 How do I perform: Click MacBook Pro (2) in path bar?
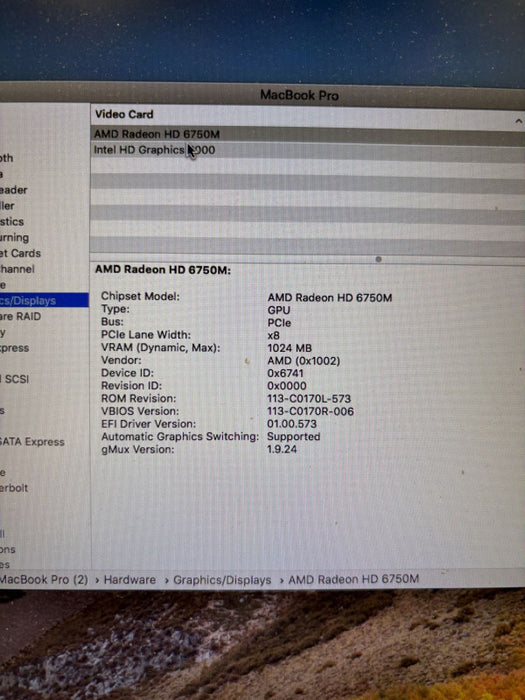[44, 580]
